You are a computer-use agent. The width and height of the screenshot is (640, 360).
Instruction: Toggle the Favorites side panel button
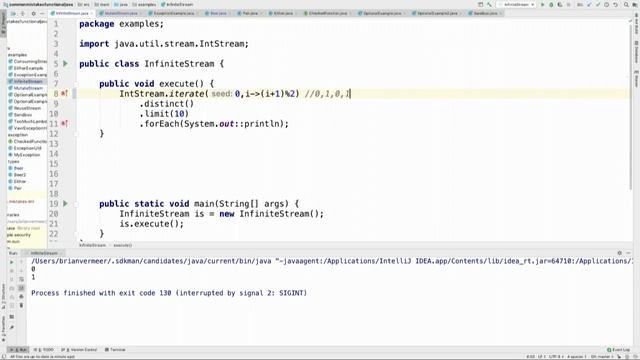pyautogui.click(x=3, y=329)
